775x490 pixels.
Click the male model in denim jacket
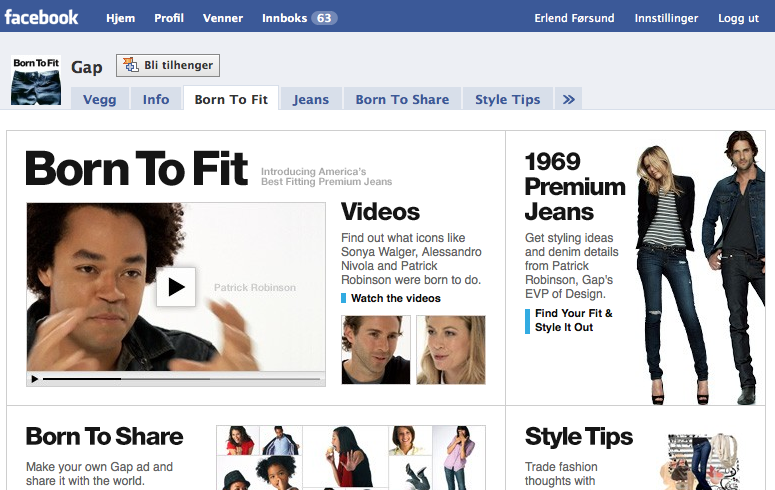pos(736,267)
